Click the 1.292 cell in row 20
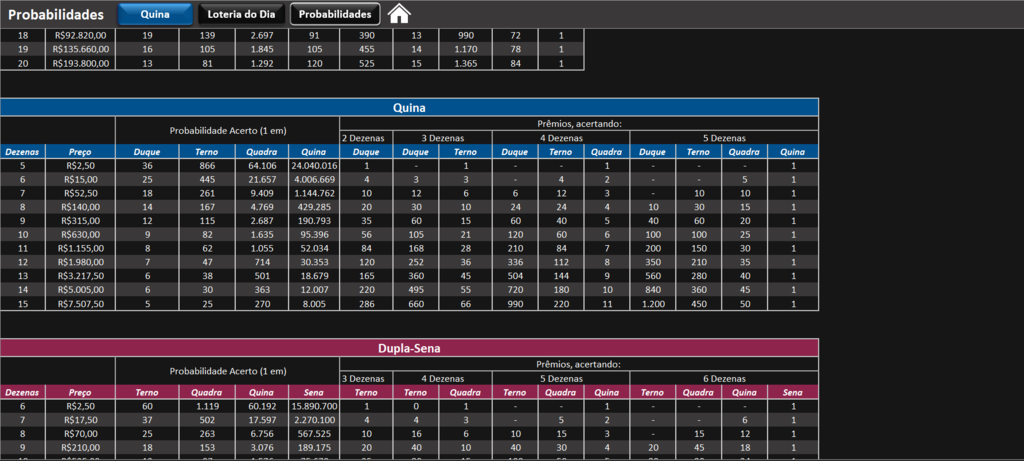Screen dimensions: 1024x461 click(x=262, y=63)
